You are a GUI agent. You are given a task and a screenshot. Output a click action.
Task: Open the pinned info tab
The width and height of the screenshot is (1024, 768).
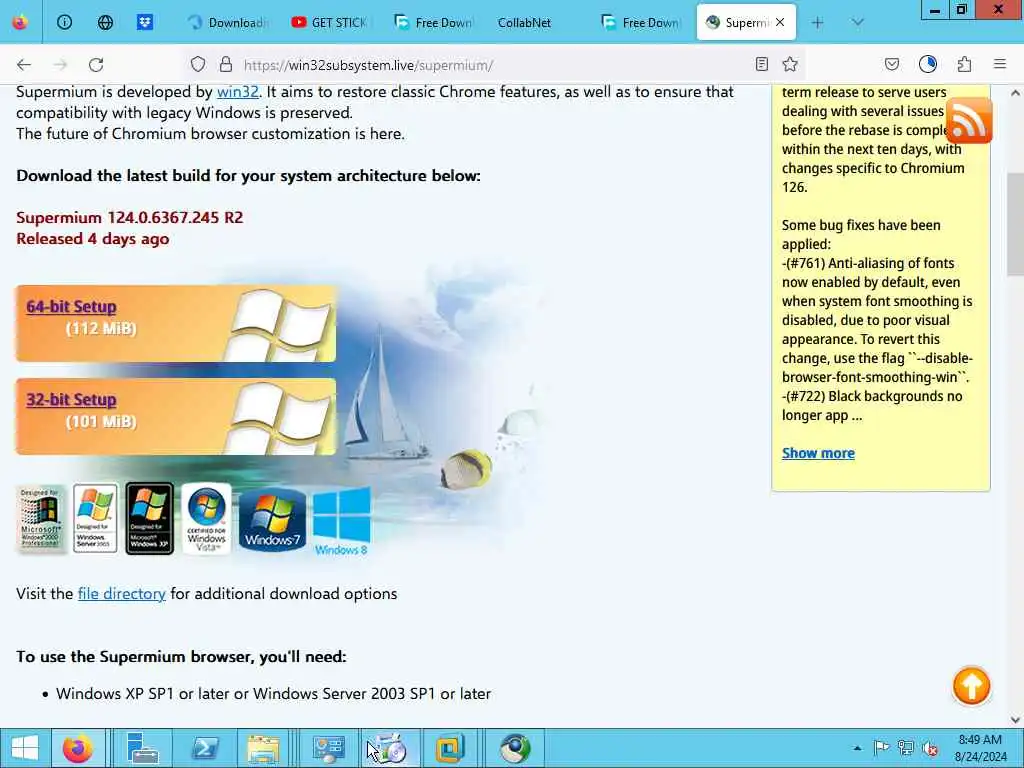point(64,22)
